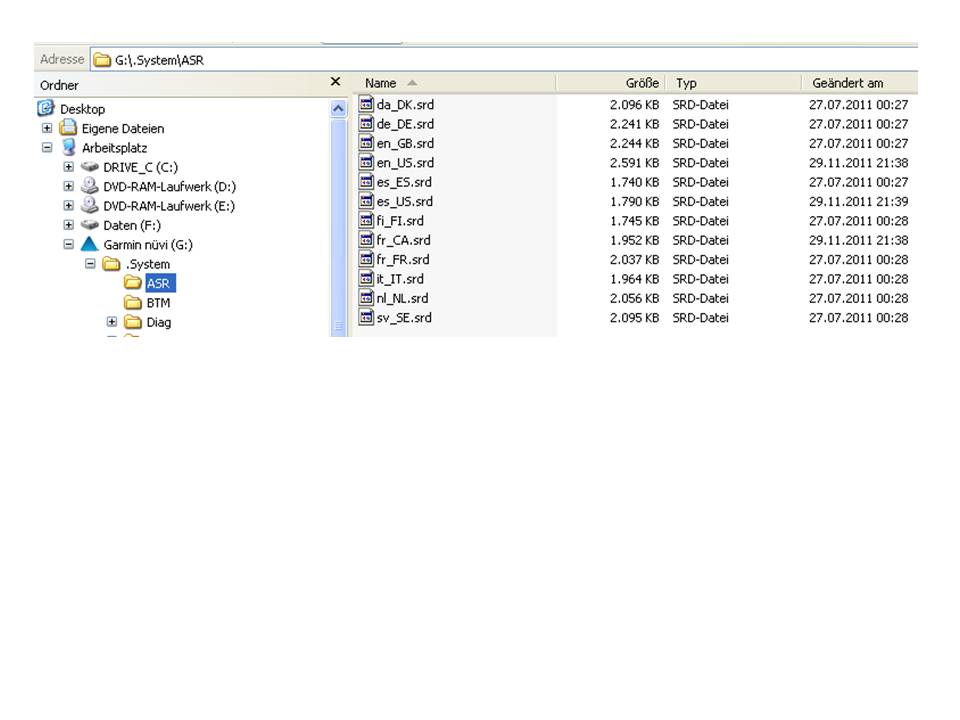Viewport: 960px width, 720px height.
Task: Click the da_DK.srd file icon
Action: coord(366,104)
